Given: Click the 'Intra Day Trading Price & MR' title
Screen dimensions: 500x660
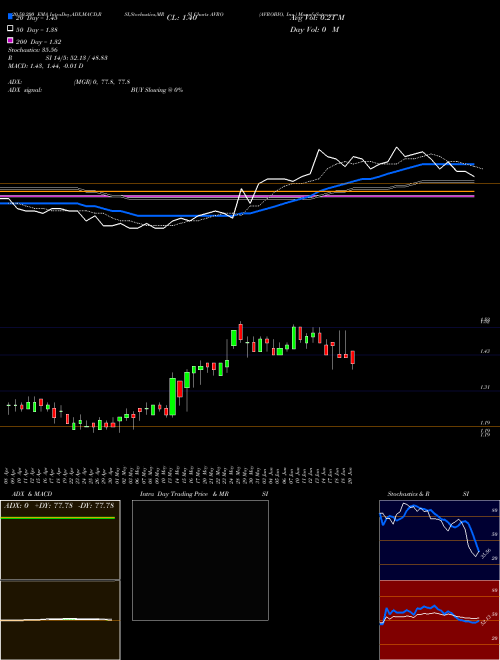Looking at the screenshot, I should click(x=184, y=494).
